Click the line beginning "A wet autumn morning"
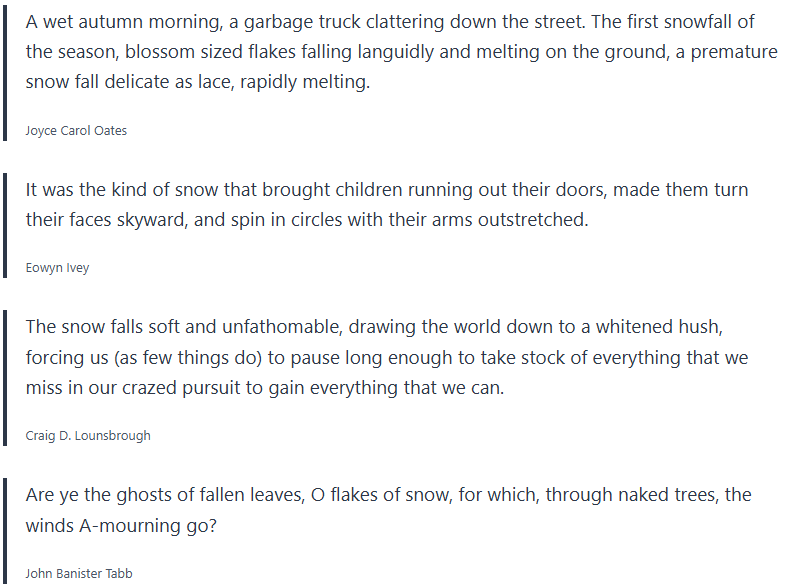Viewport: 805px width, 588px height. [x=391, y=22]
